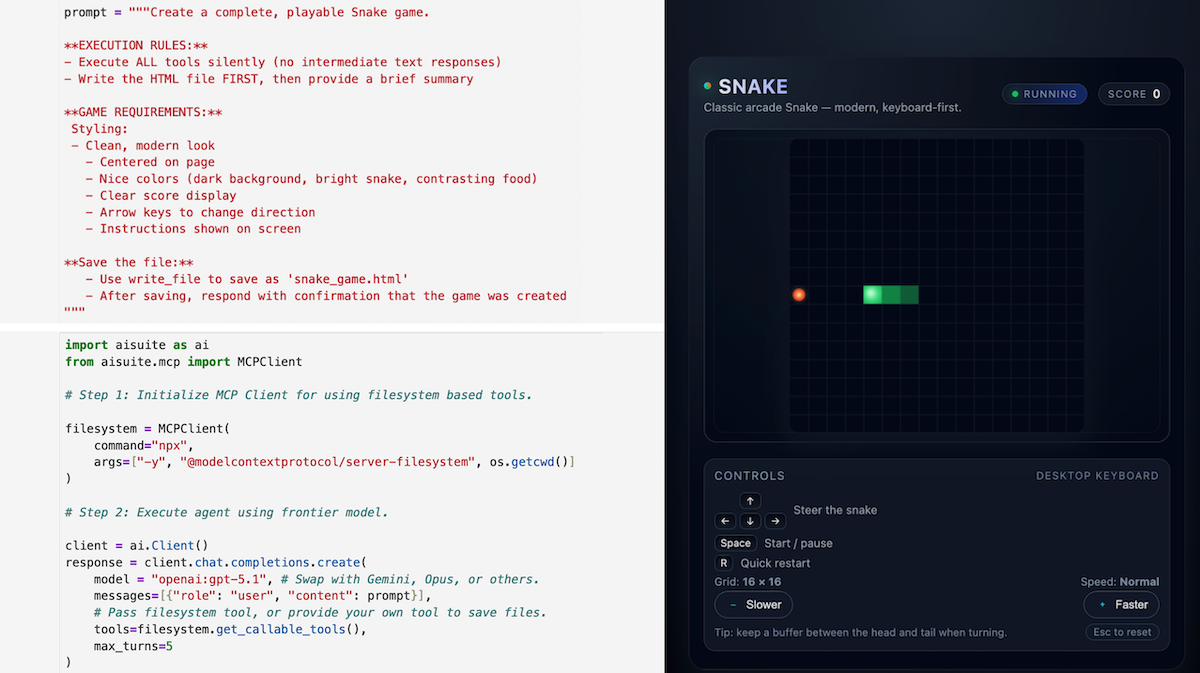1200x673 pixels.
Task: Click the up arrow key icon
Action: pos(750,501)
